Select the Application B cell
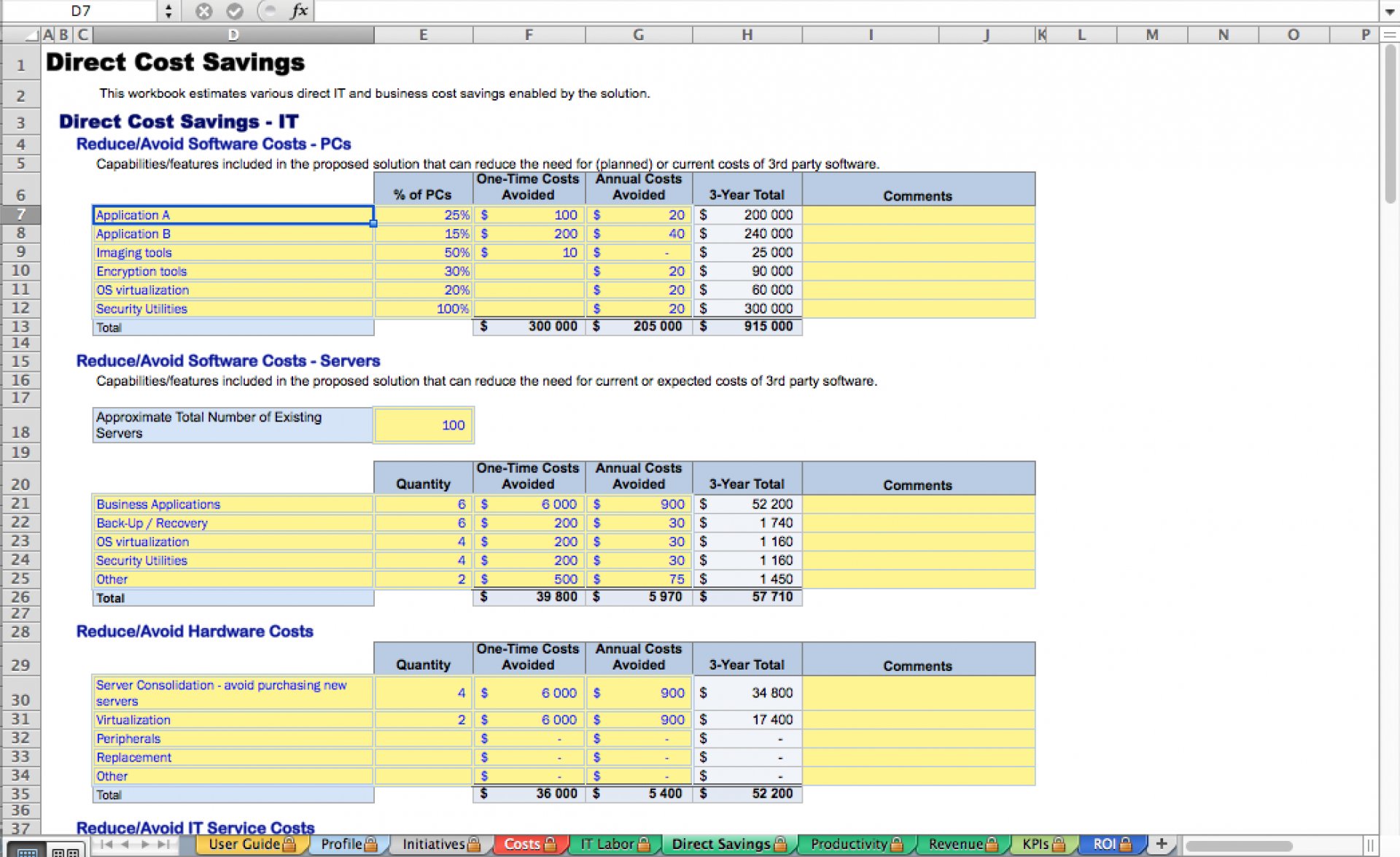1400x857 pixels. click(233, 234)
